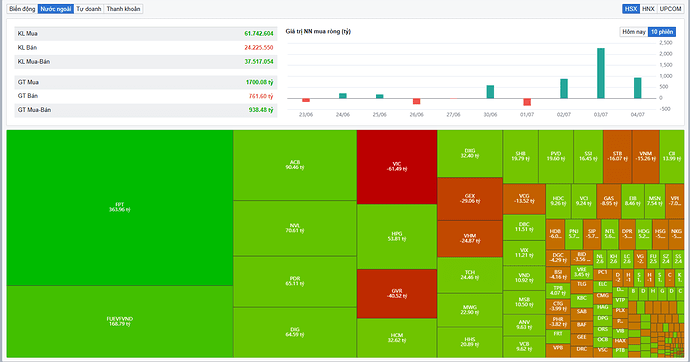Image resolution: width=690 pixels, height=362 pixels.
Task: Select the 10 phiên chart range
Action: (662, 32)
